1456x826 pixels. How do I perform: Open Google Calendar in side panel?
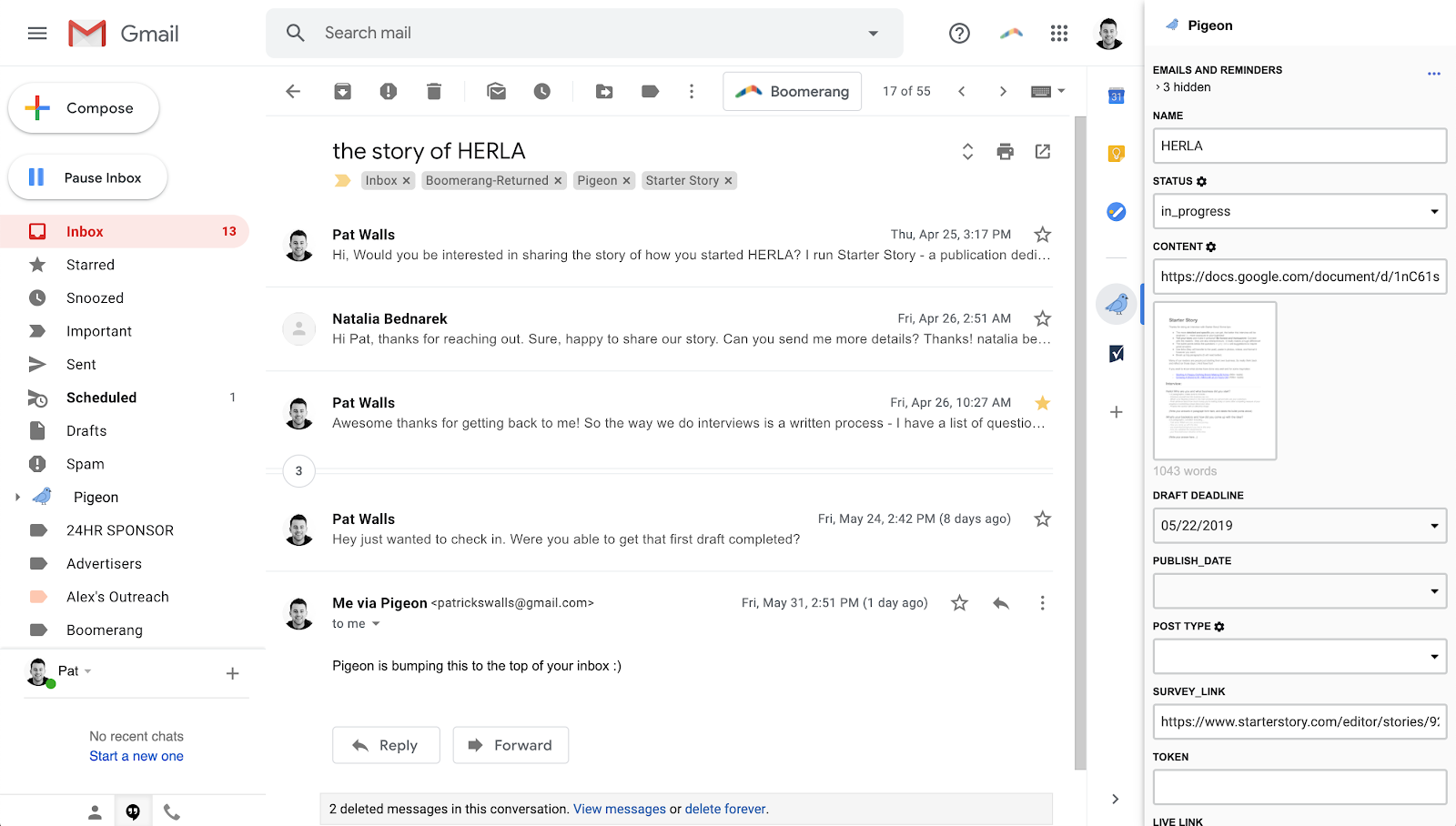point(1117,96)
